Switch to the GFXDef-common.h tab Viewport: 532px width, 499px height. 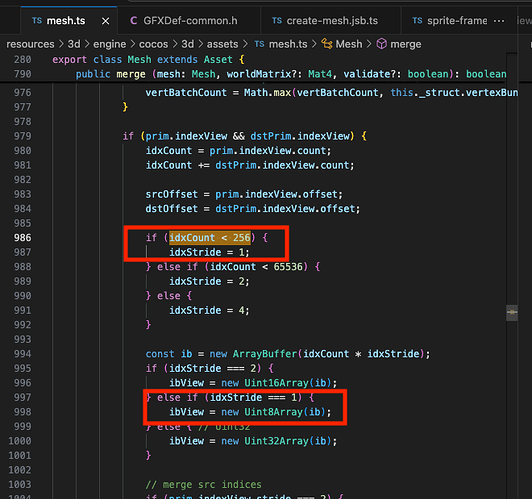point(184,21)
